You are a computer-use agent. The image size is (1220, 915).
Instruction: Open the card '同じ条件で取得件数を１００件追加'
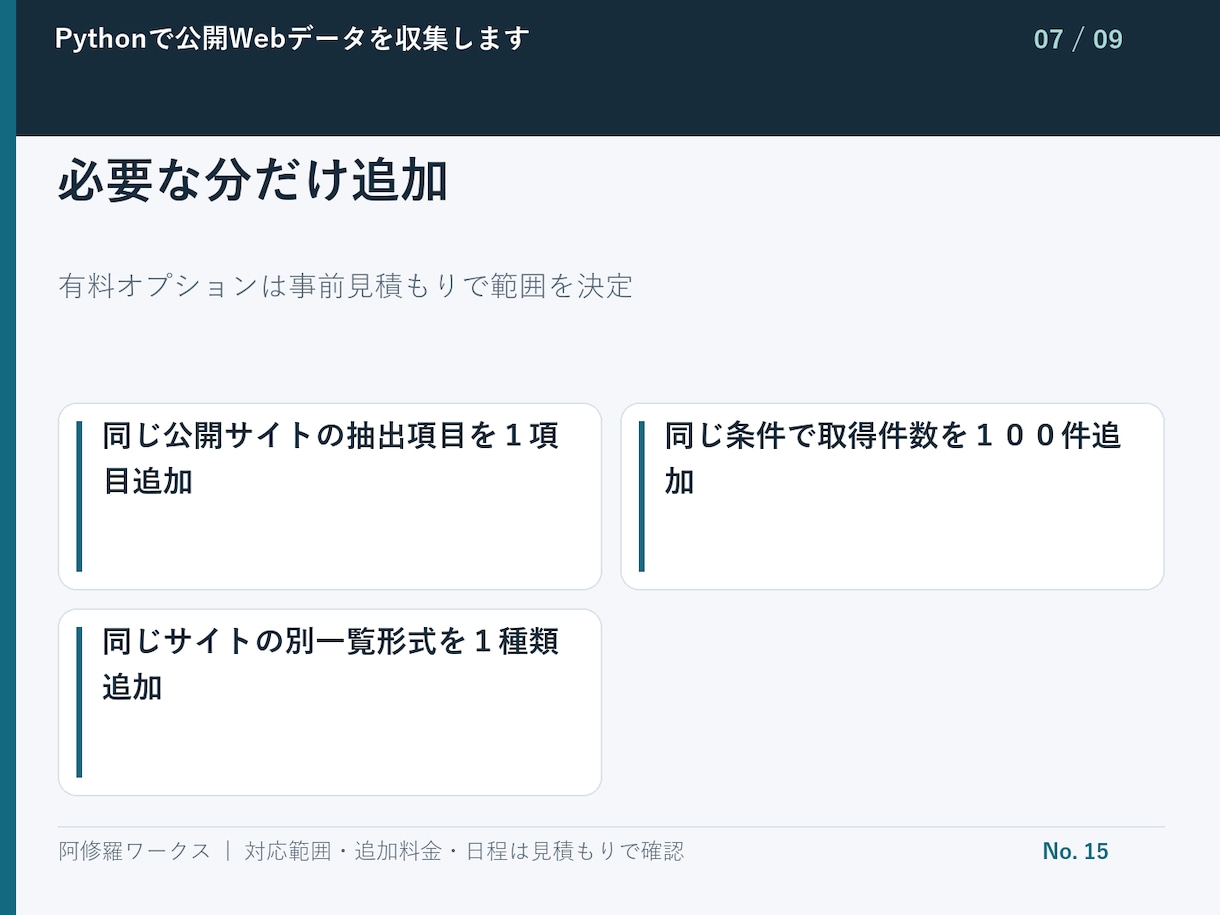(893, 497)
